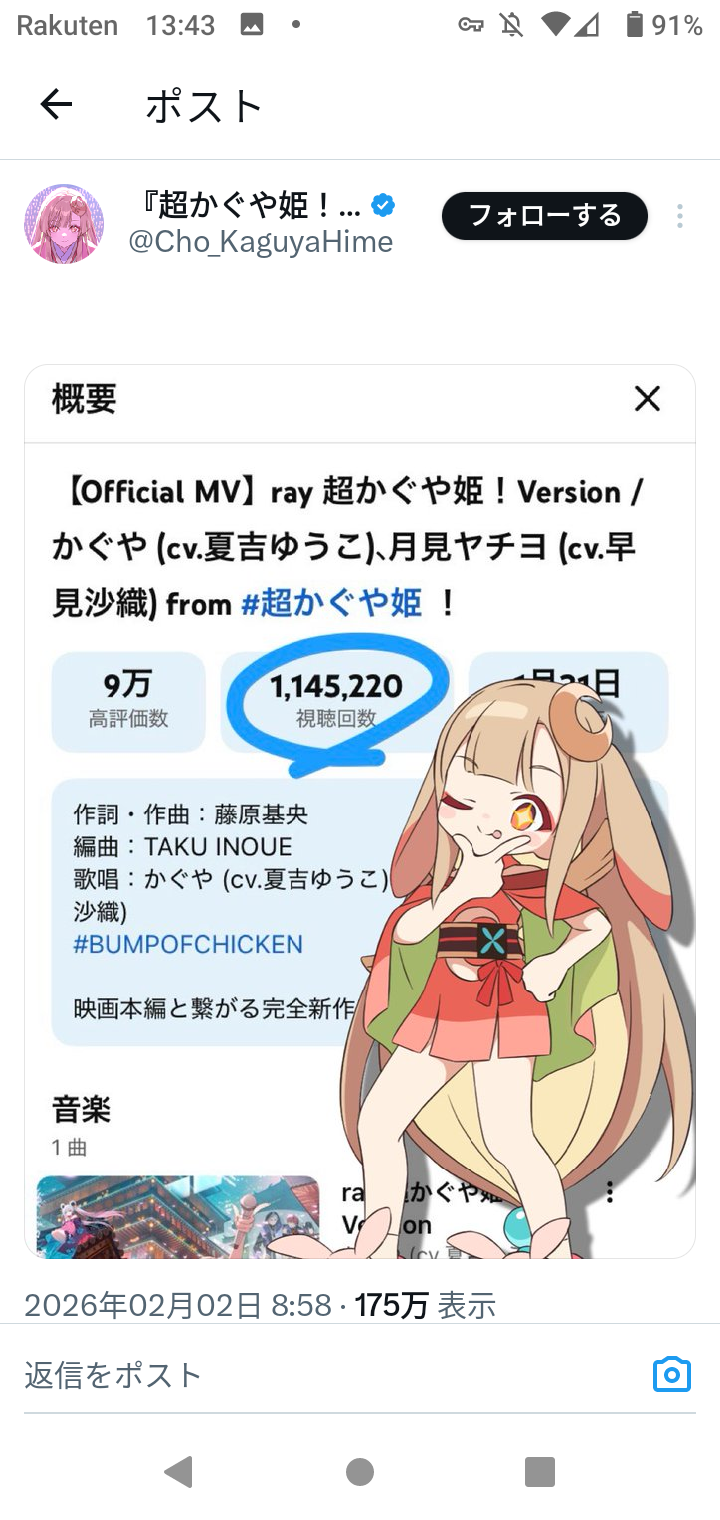Tap the #超かぐや姫 hashtag link
The height and width of the screenshot is (1520, 720).
coord(332,604)
